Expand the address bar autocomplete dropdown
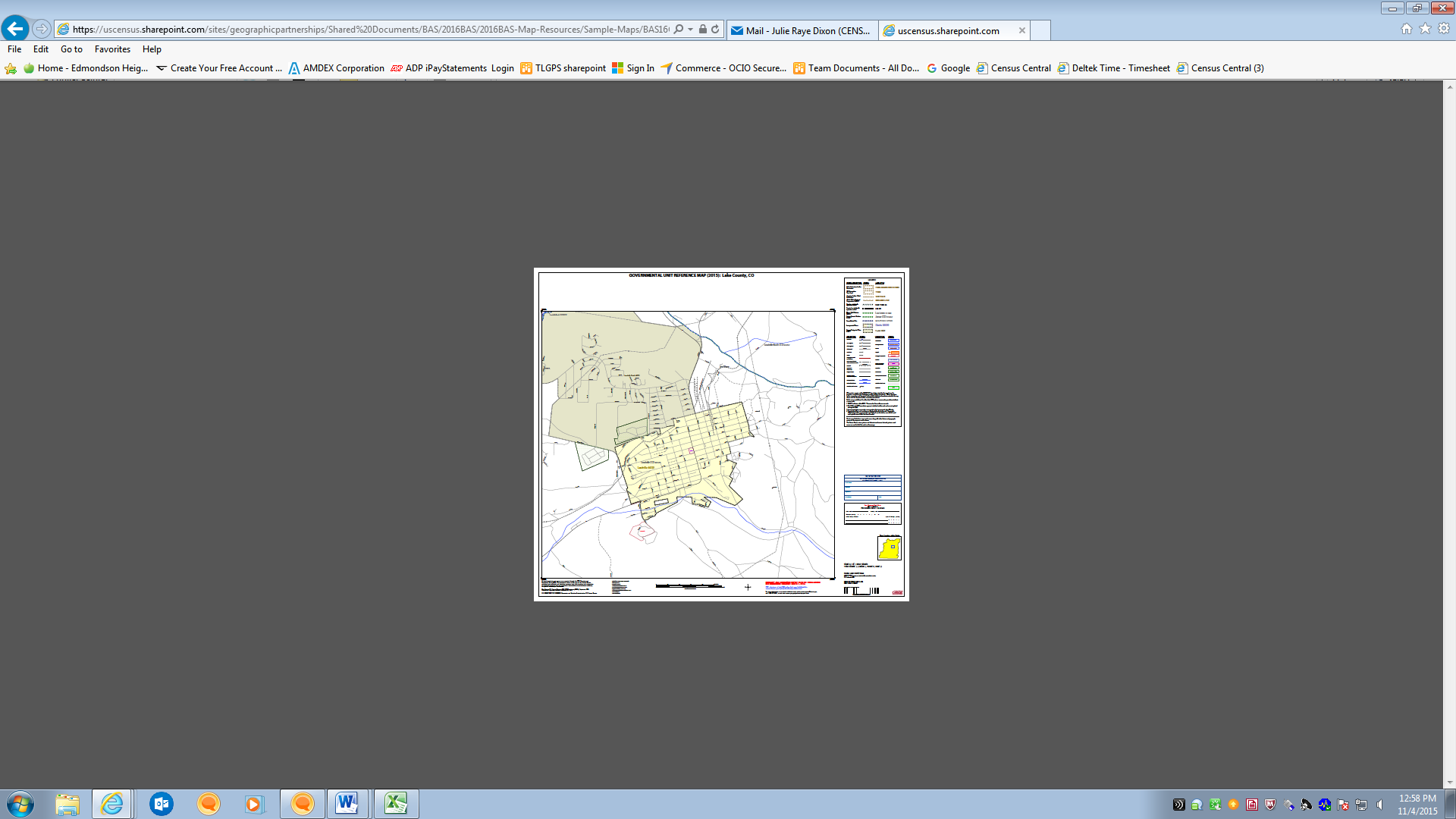The width and height of the screenshot is (1456, 819). tap(691, 30)
